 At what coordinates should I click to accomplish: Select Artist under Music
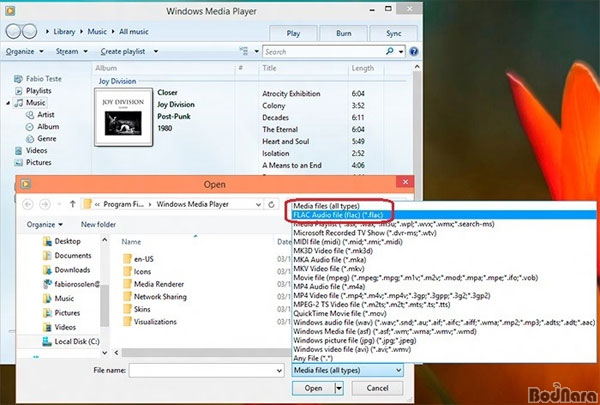coord(46,114)
